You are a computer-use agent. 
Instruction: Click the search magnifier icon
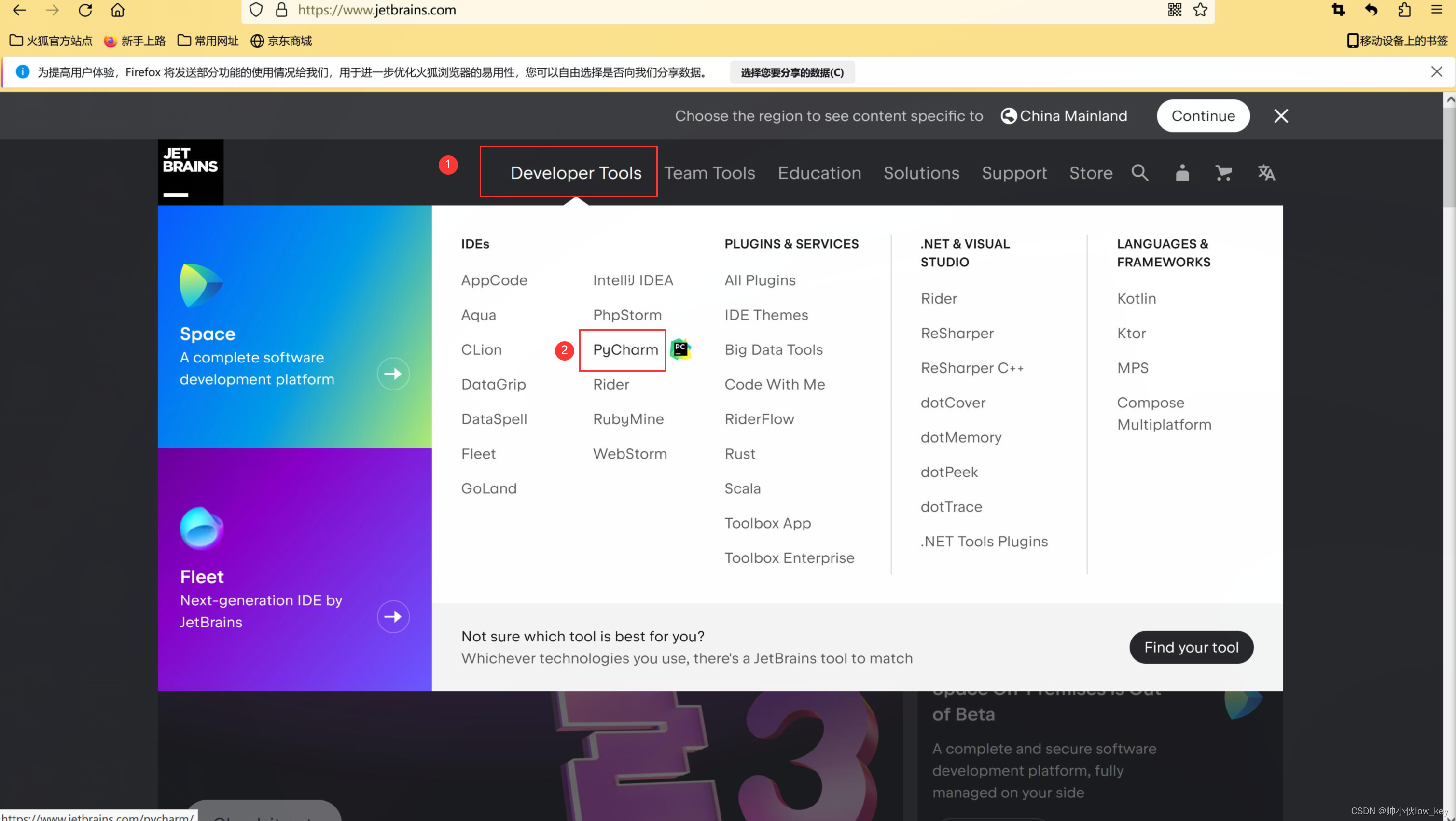tap(1140, 172)
